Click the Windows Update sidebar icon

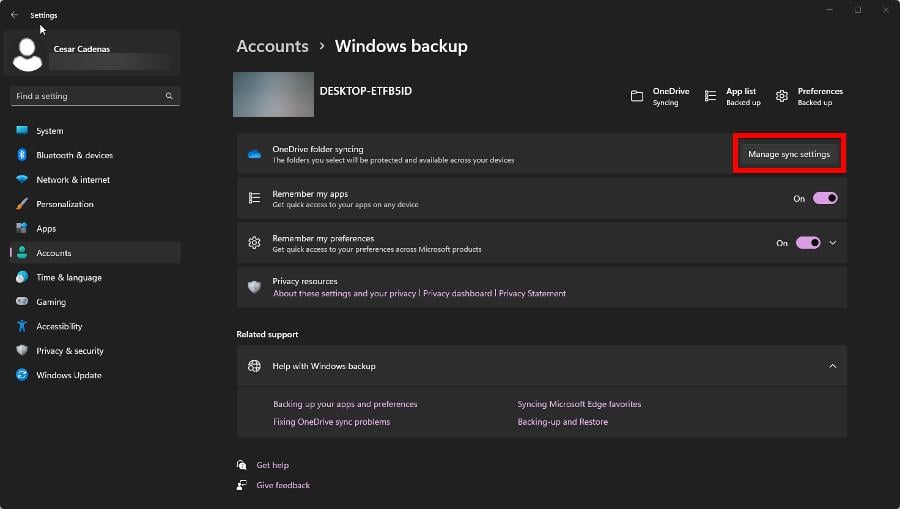coord(22,375)
